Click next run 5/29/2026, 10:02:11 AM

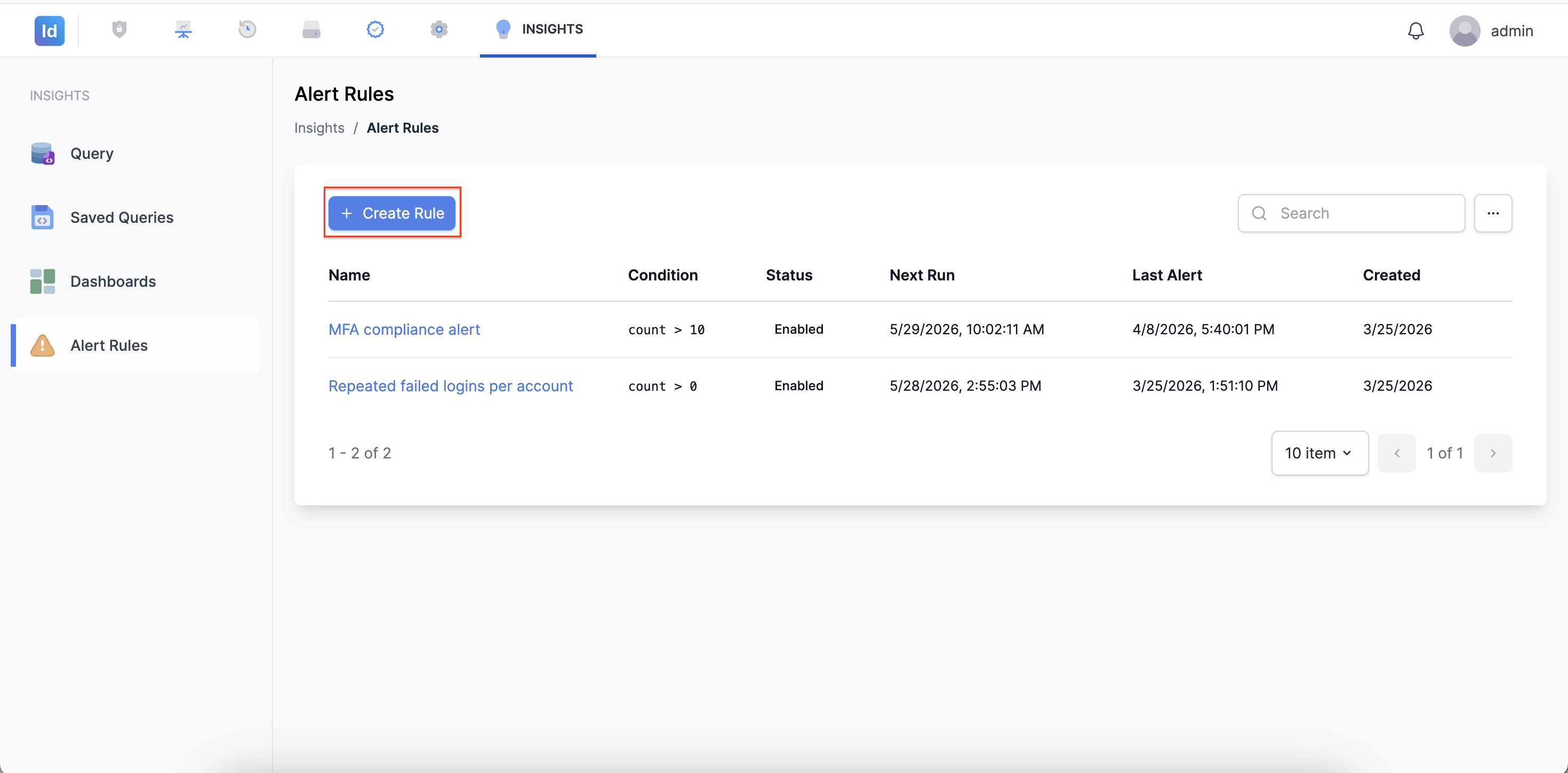click(x=966, y=329)
